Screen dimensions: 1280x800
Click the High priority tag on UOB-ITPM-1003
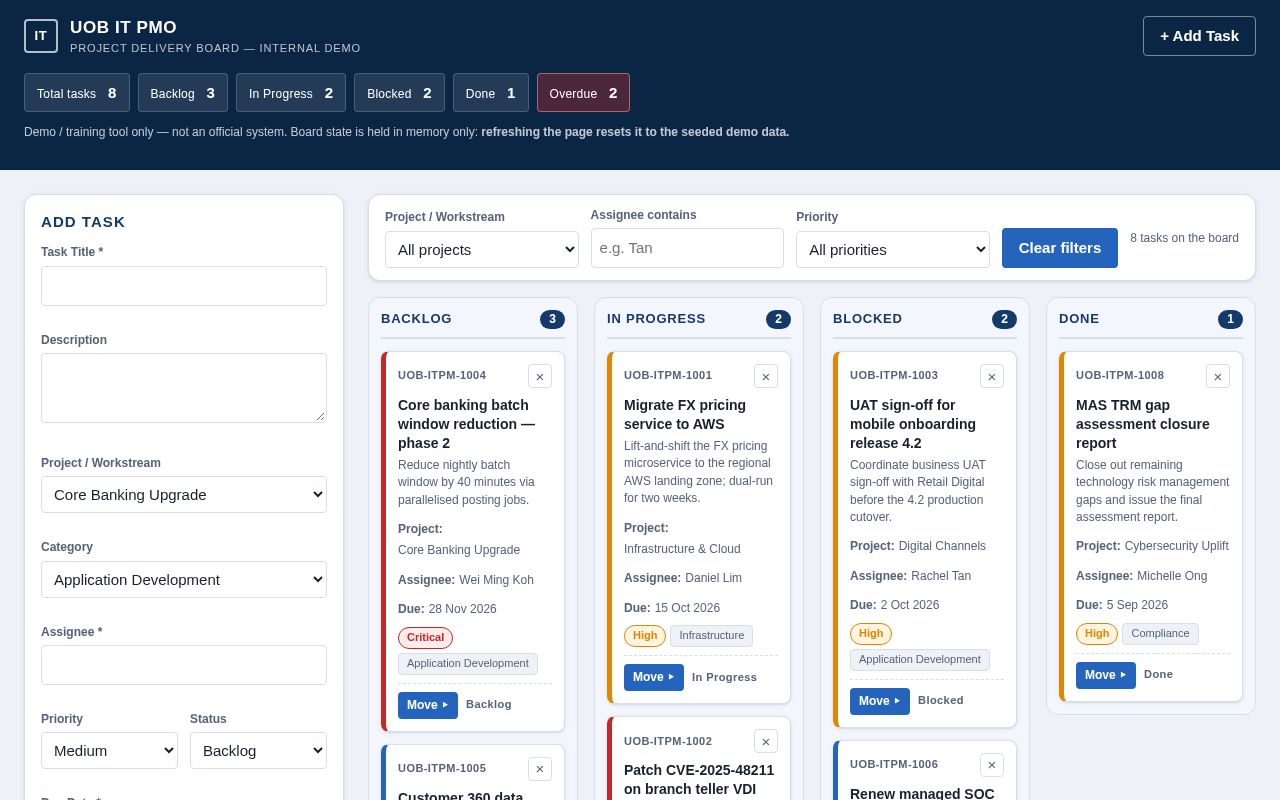871,634
